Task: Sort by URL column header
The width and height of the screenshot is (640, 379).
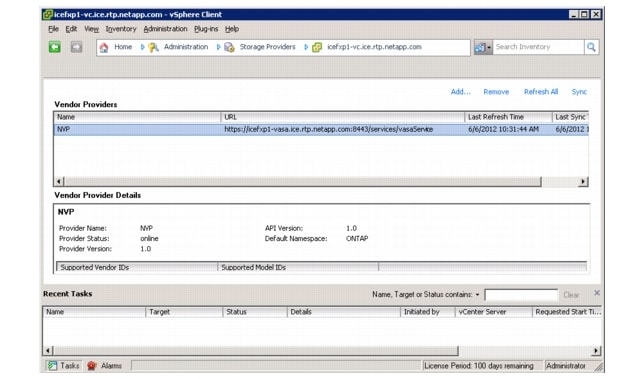Action: (343, 117)
